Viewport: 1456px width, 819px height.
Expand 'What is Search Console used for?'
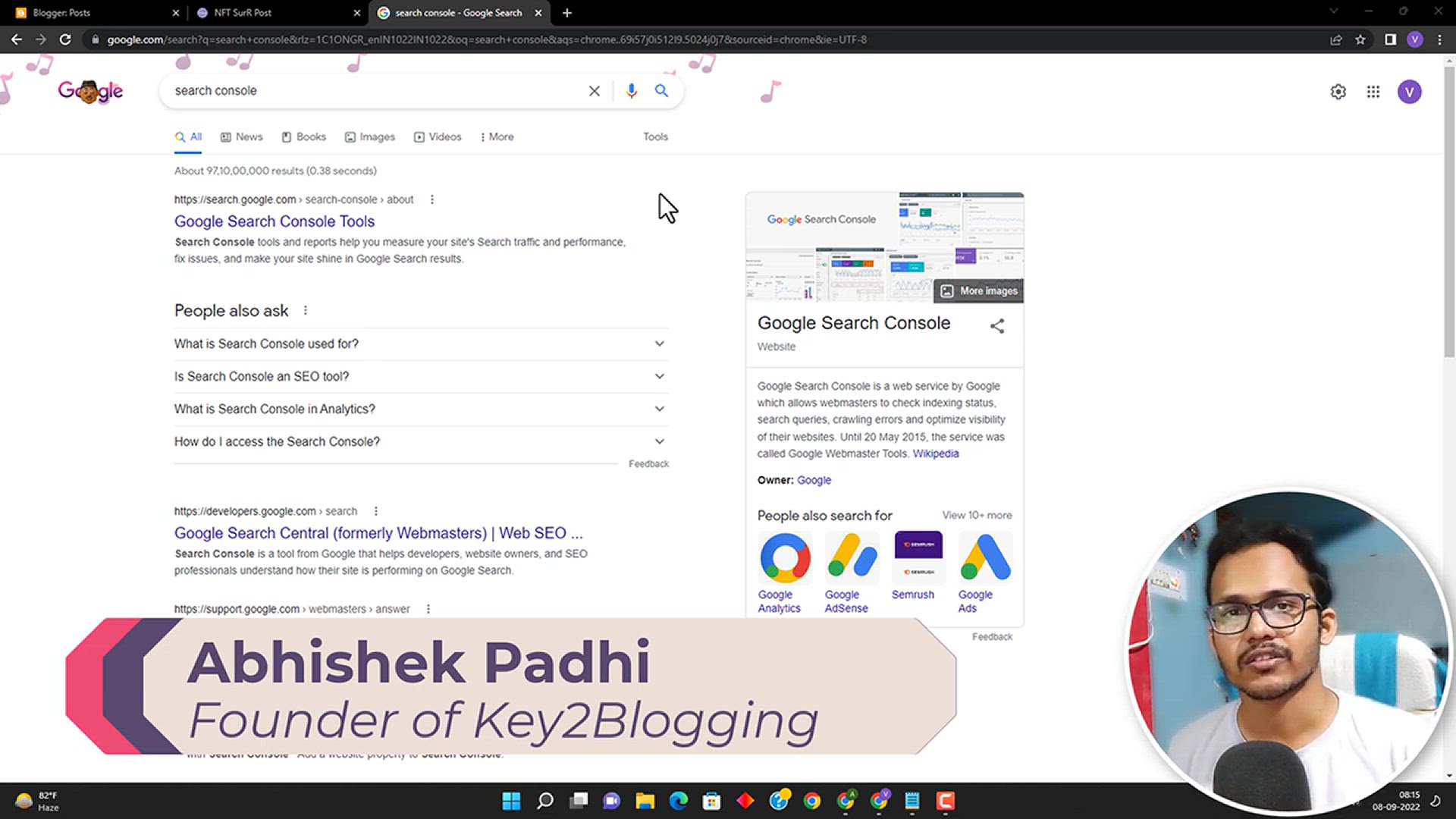click(420, 344)
